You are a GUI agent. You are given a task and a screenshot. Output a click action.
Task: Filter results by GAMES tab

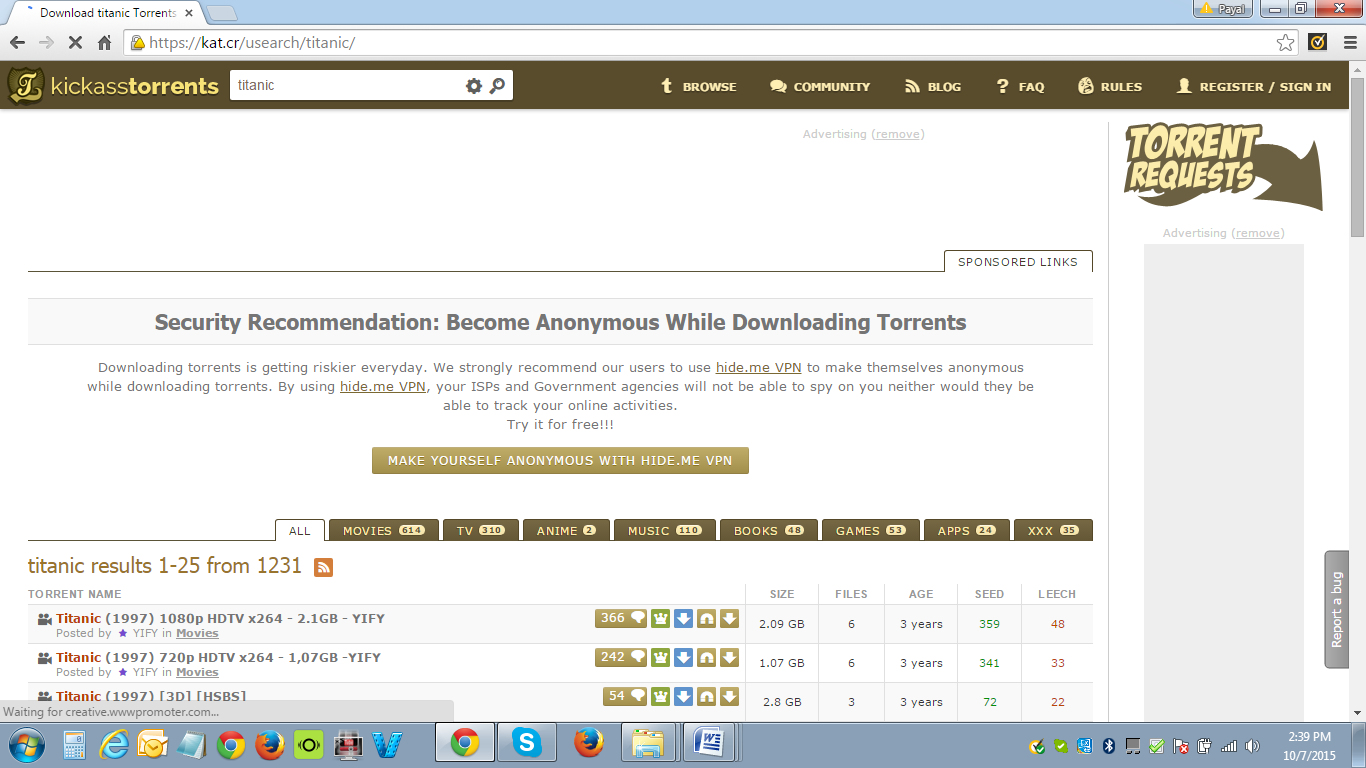coord(871,531)
